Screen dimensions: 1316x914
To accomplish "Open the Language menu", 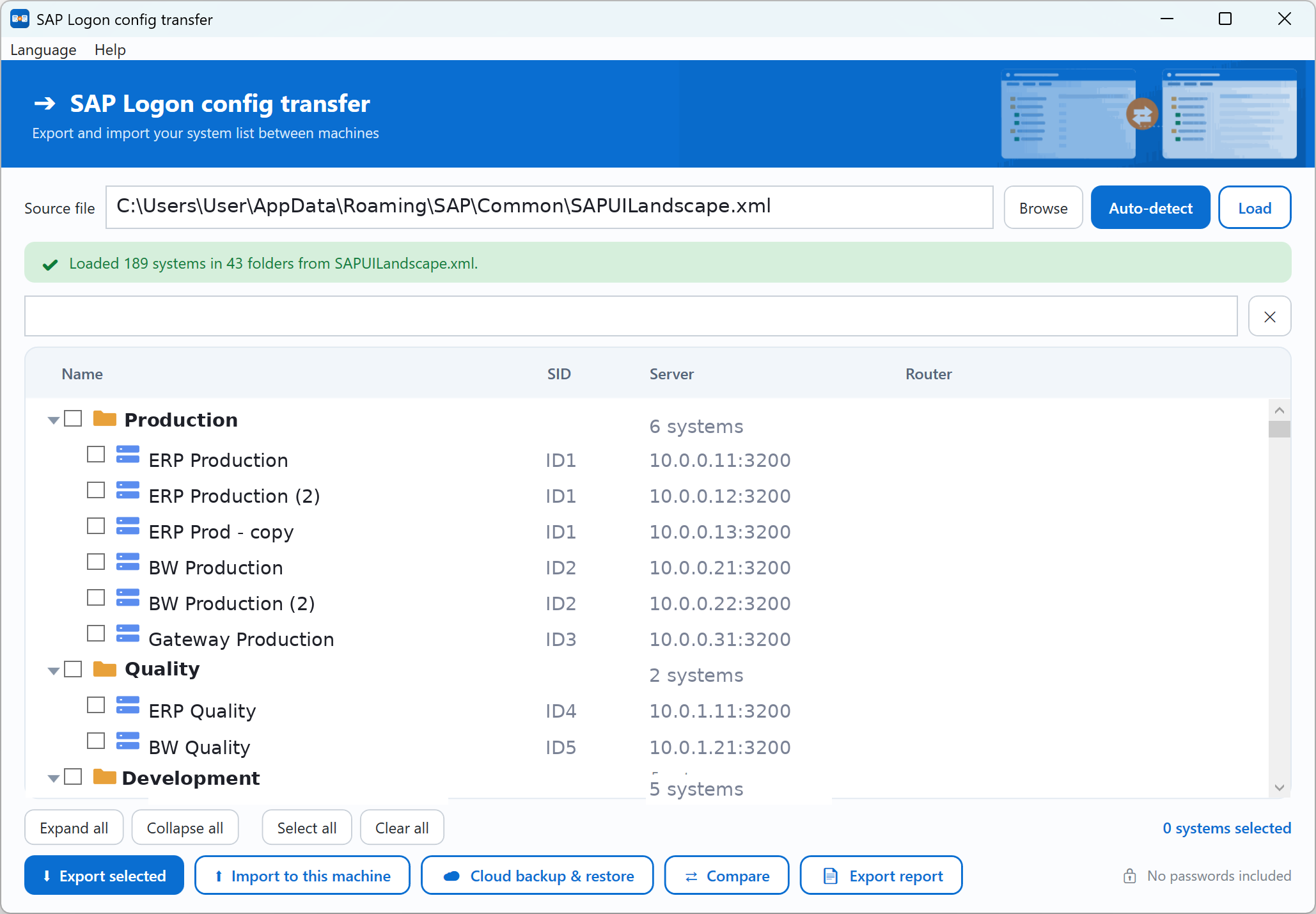I will point(43,50).
